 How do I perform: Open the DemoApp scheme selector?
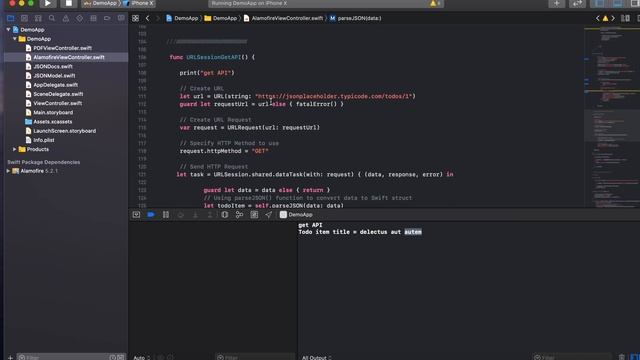[x=100, y=3]
